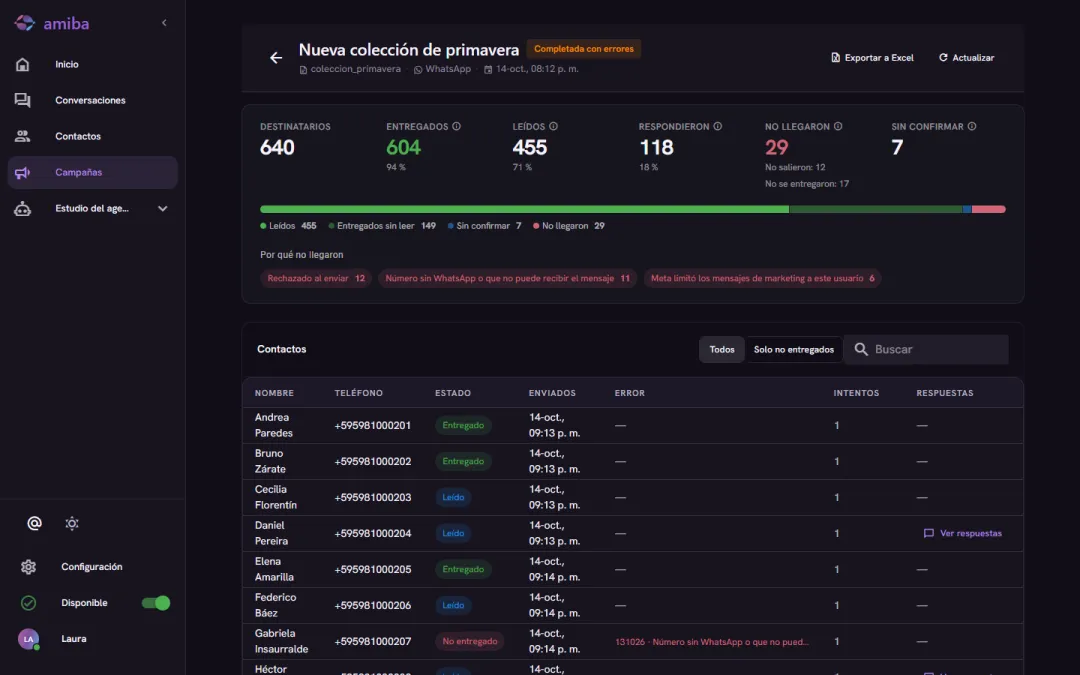
Task: Open Conversaciones chat icon
Action: pyautogui.click(x=23, y=100)
